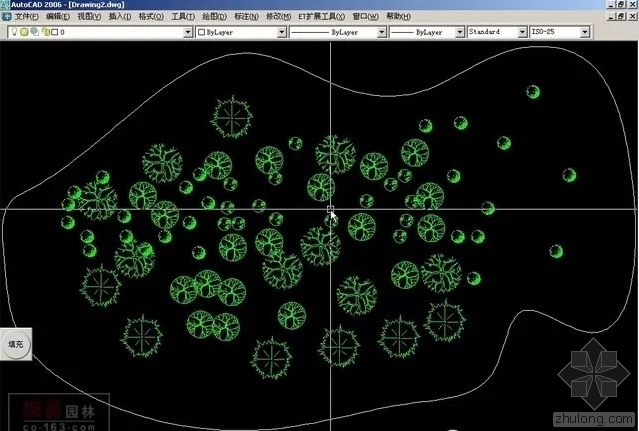Minimize the Drawing2.dwg document window
Image resolution: width=639 pixels, height=431 pixels.
[x=609, y=17]
